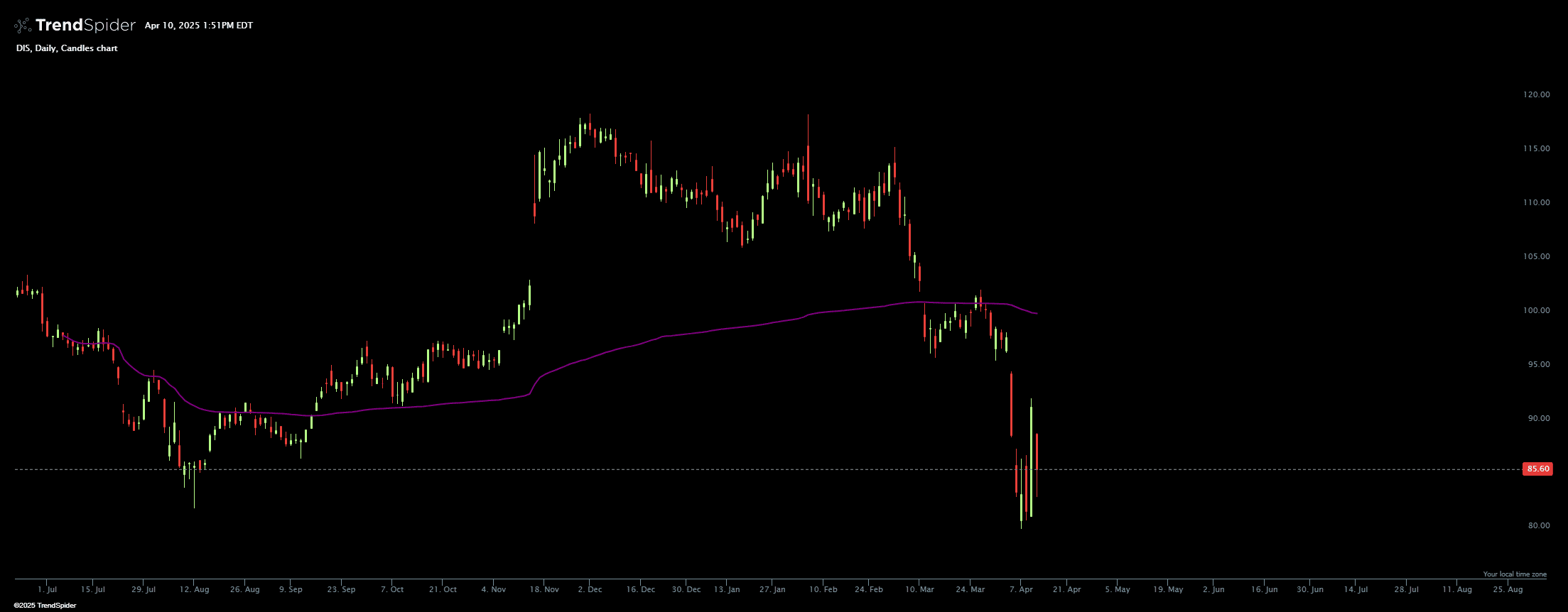Click the '2. Dec' date axis label
The image size is (1568, 612).
tap(590, 589)
